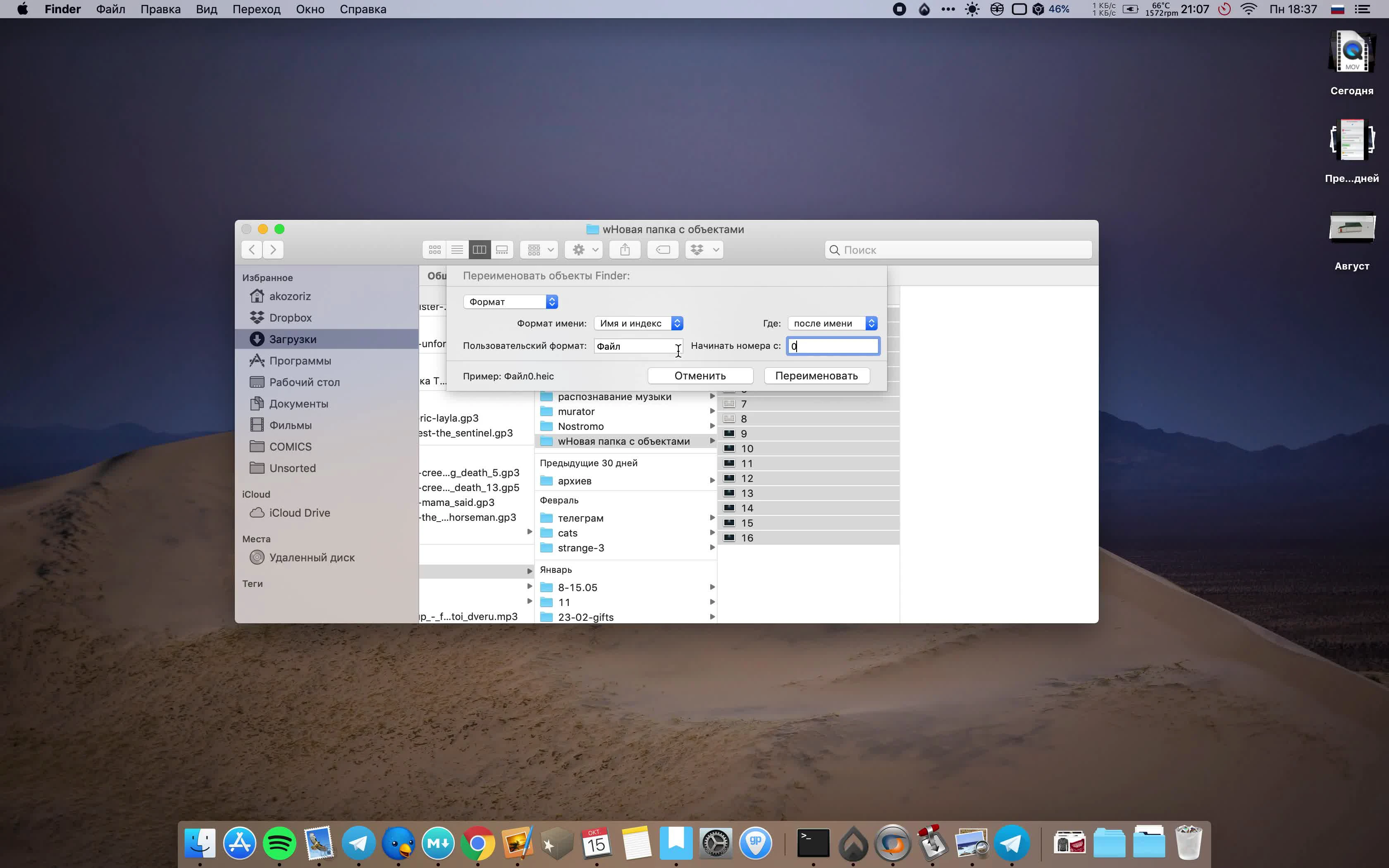
Task: Click on Начинать номера с input field
Action: point(832,345)
